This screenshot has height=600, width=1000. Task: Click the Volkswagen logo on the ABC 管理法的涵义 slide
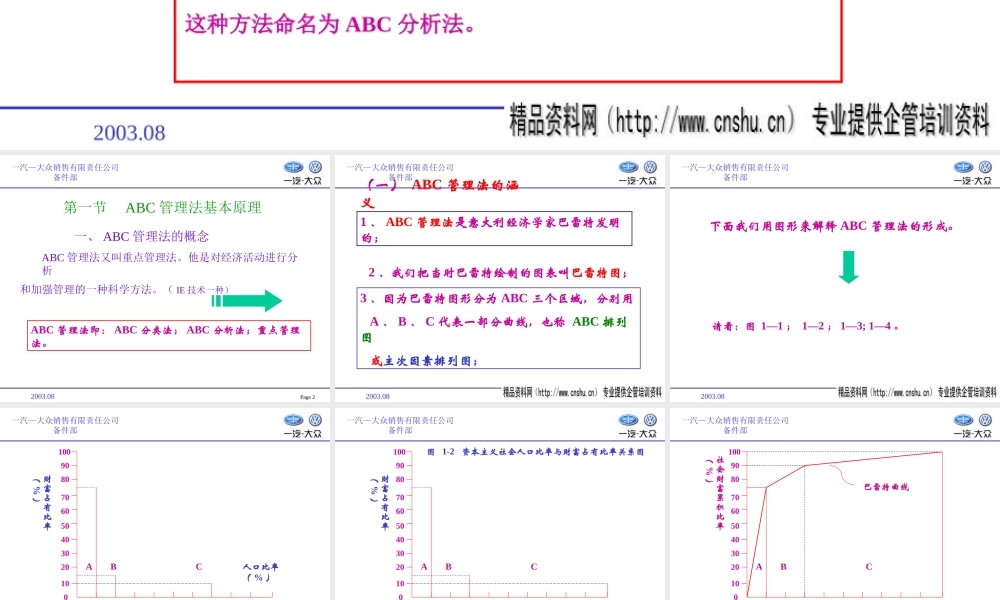pos(650,167)
